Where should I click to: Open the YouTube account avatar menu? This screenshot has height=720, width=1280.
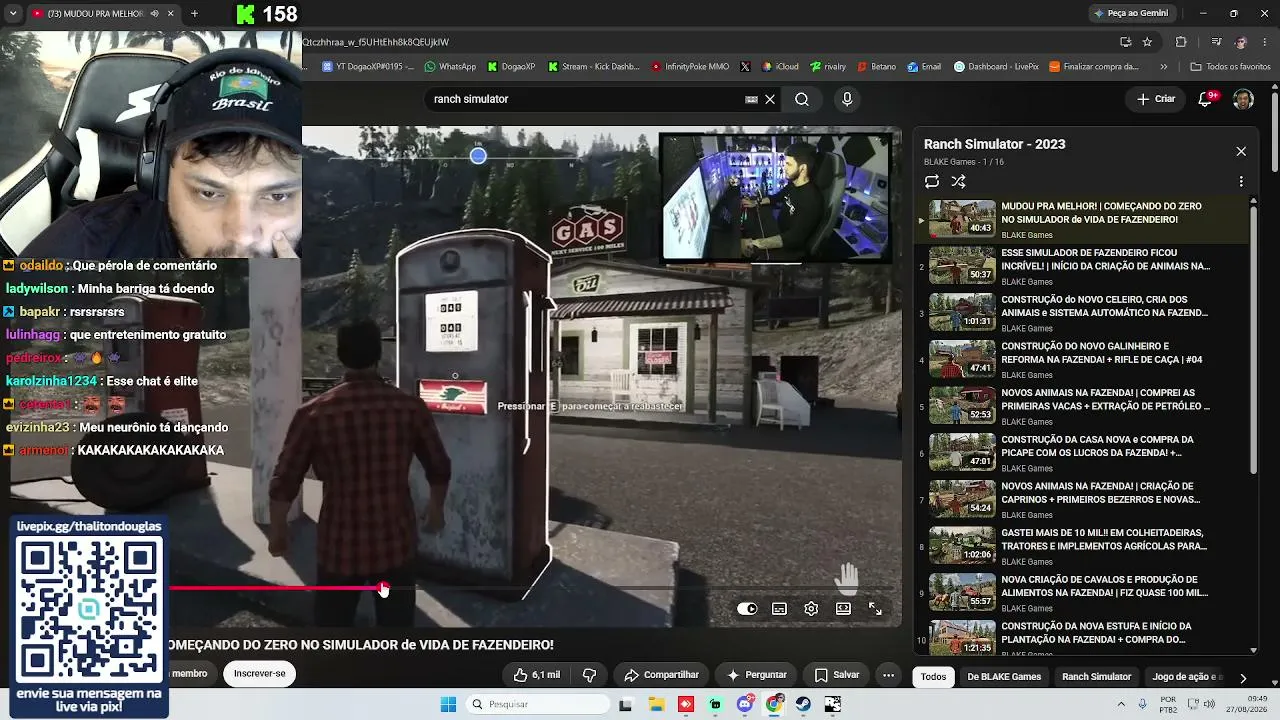coord(1243,99)
